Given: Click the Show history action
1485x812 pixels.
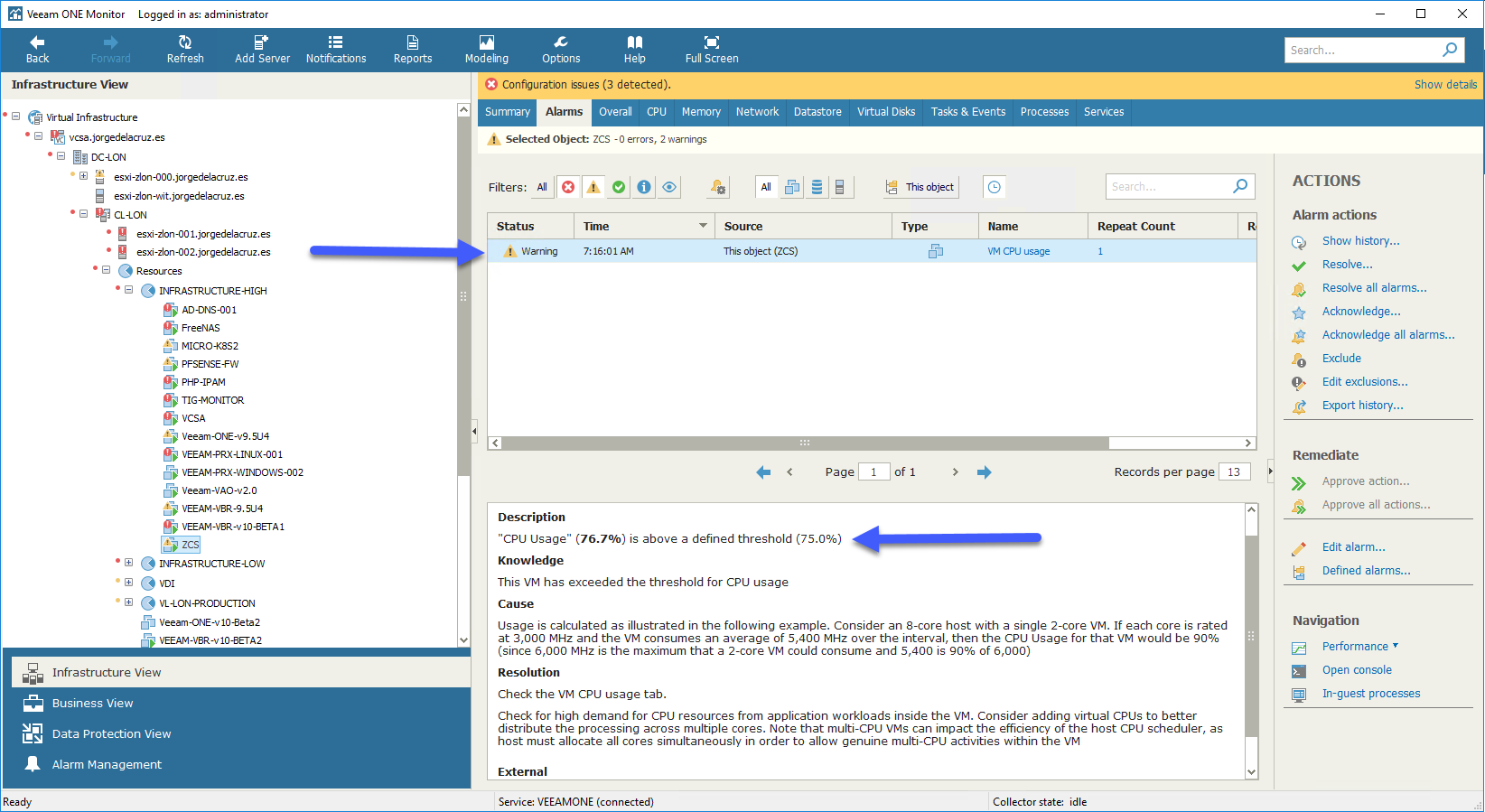Looking at the screenshot, I should point(1360,241).
